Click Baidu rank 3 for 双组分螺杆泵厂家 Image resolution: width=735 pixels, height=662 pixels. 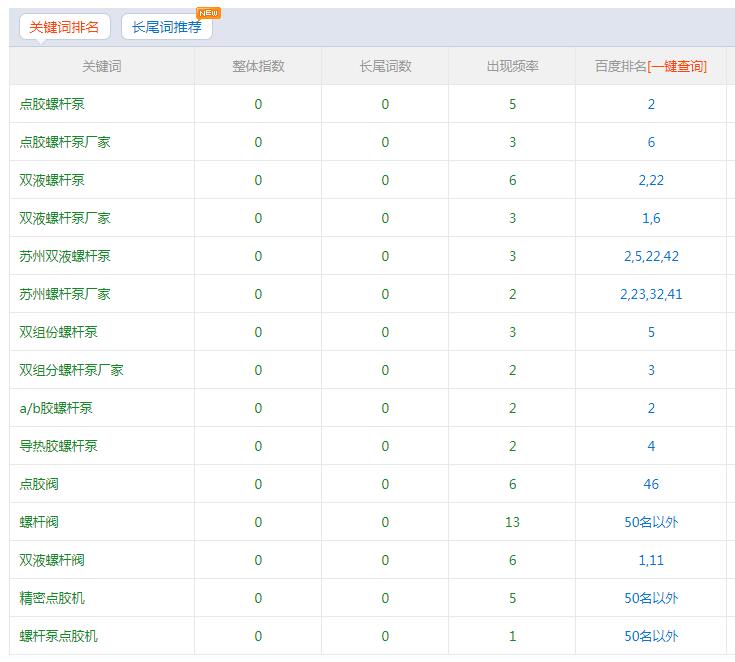coord(651,370)
